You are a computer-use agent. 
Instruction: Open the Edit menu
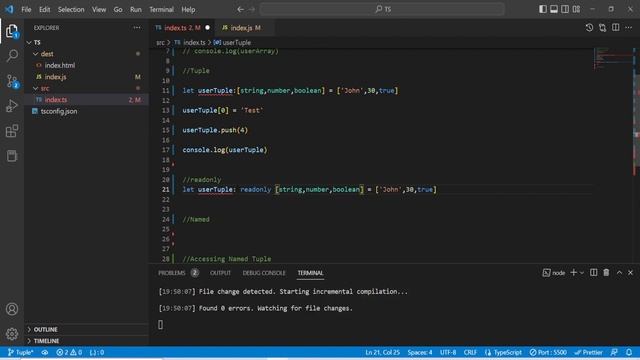pyautogui.click(x=44, y=9)
